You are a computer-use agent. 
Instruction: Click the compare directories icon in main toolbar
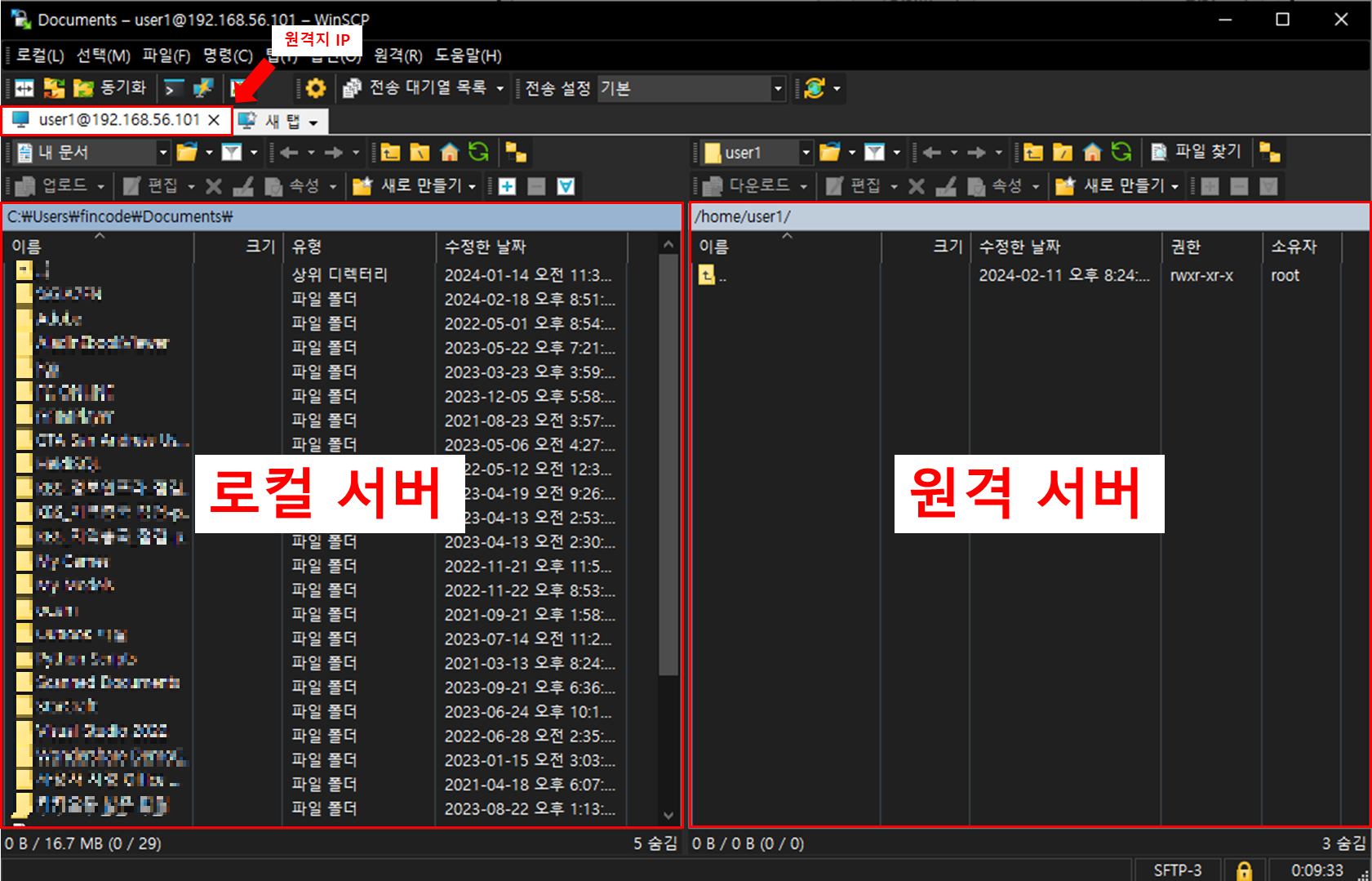[x=24, y=88]
